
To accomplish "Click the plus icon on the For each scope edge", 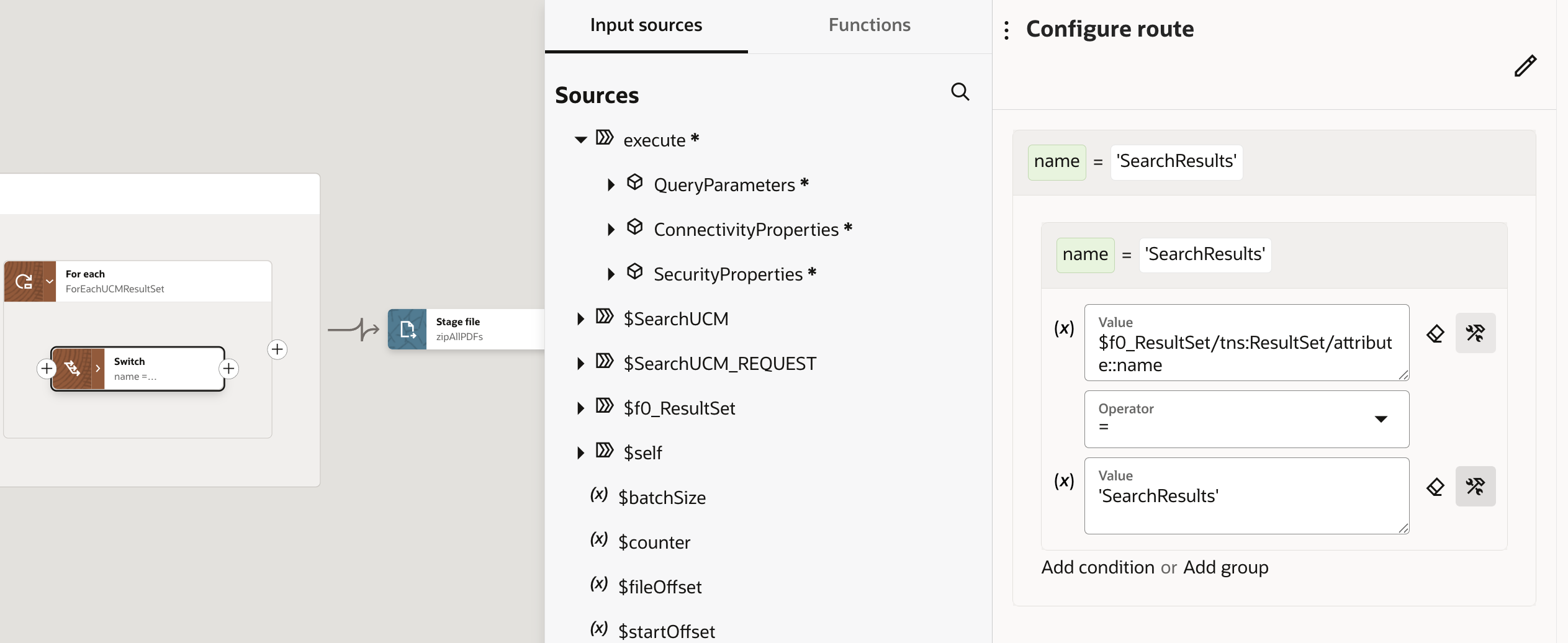I will 277,349.
